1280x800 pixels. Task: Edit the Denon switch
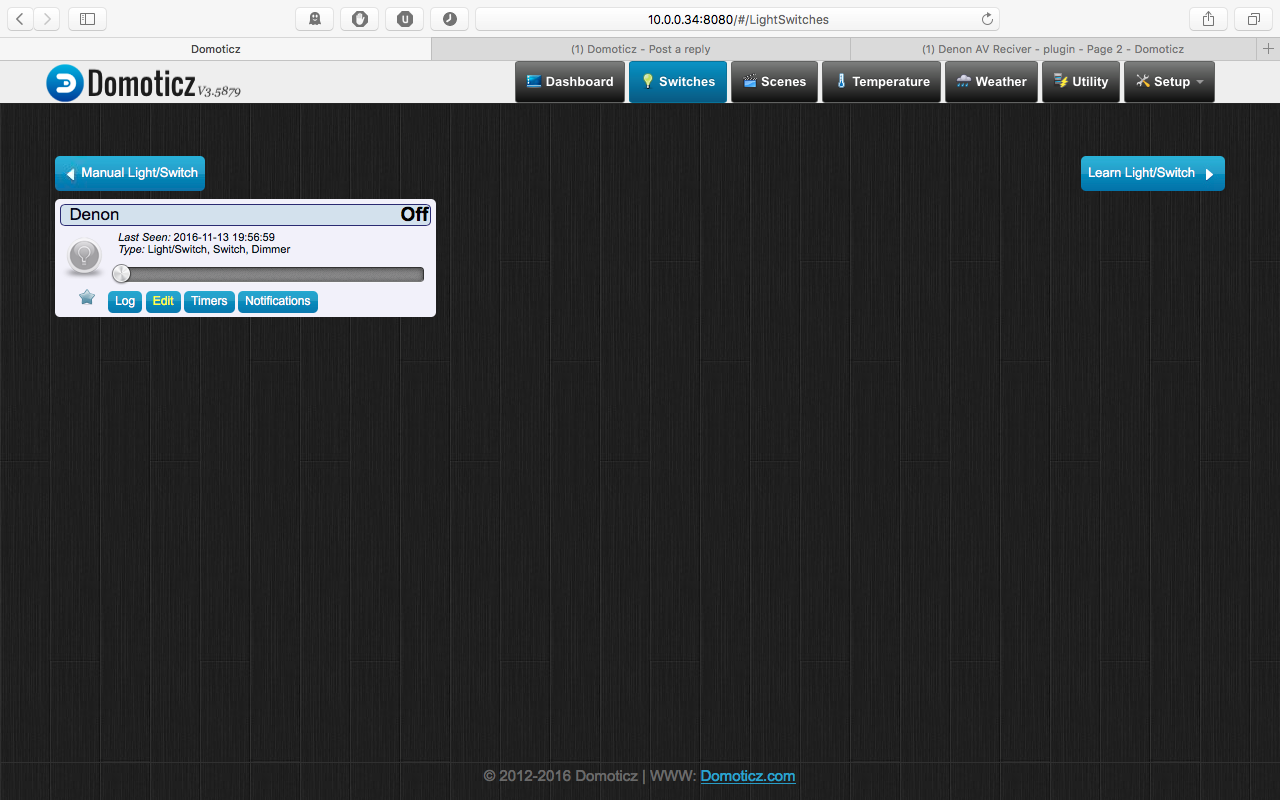pyautogui.click(x=163, y=301)
